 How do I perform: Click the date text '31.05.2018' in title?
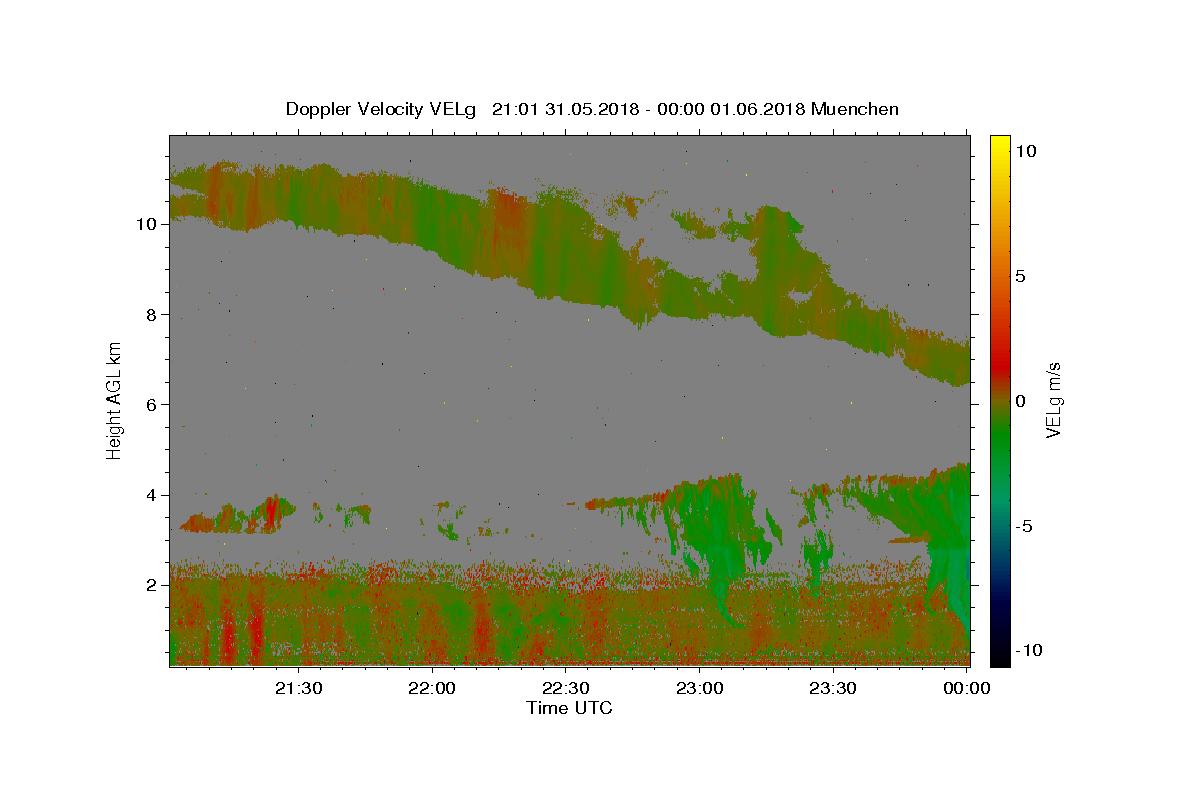click(x=591, y=109)
